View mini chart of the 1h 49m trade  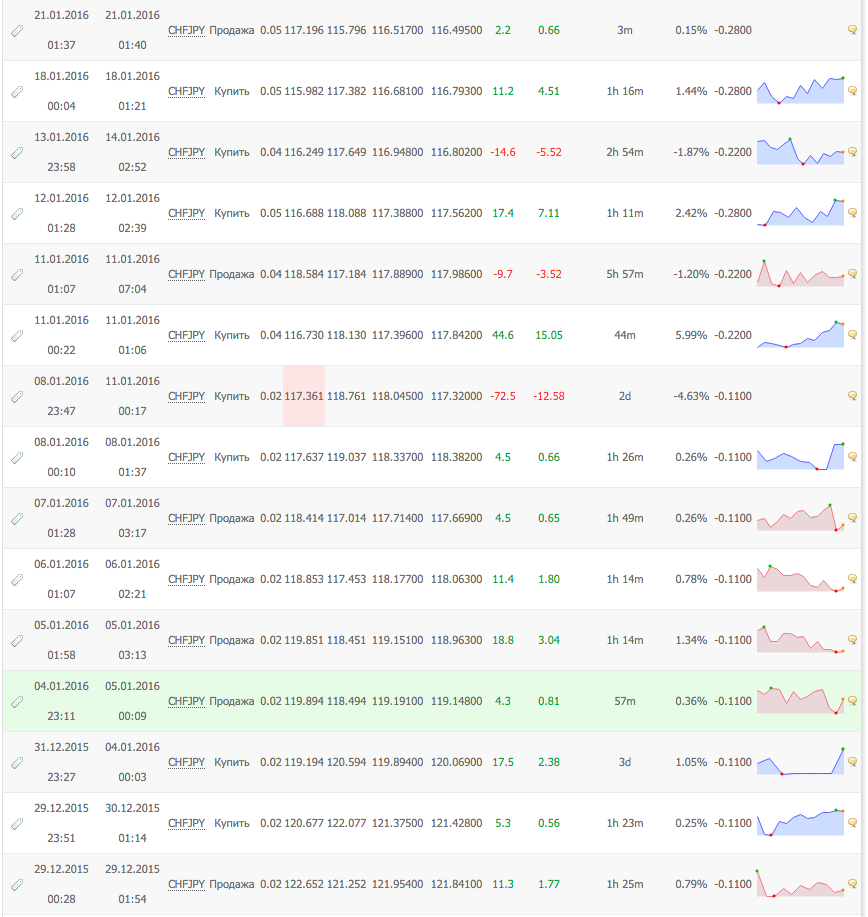pyautogui.click(x=800, y=517)
